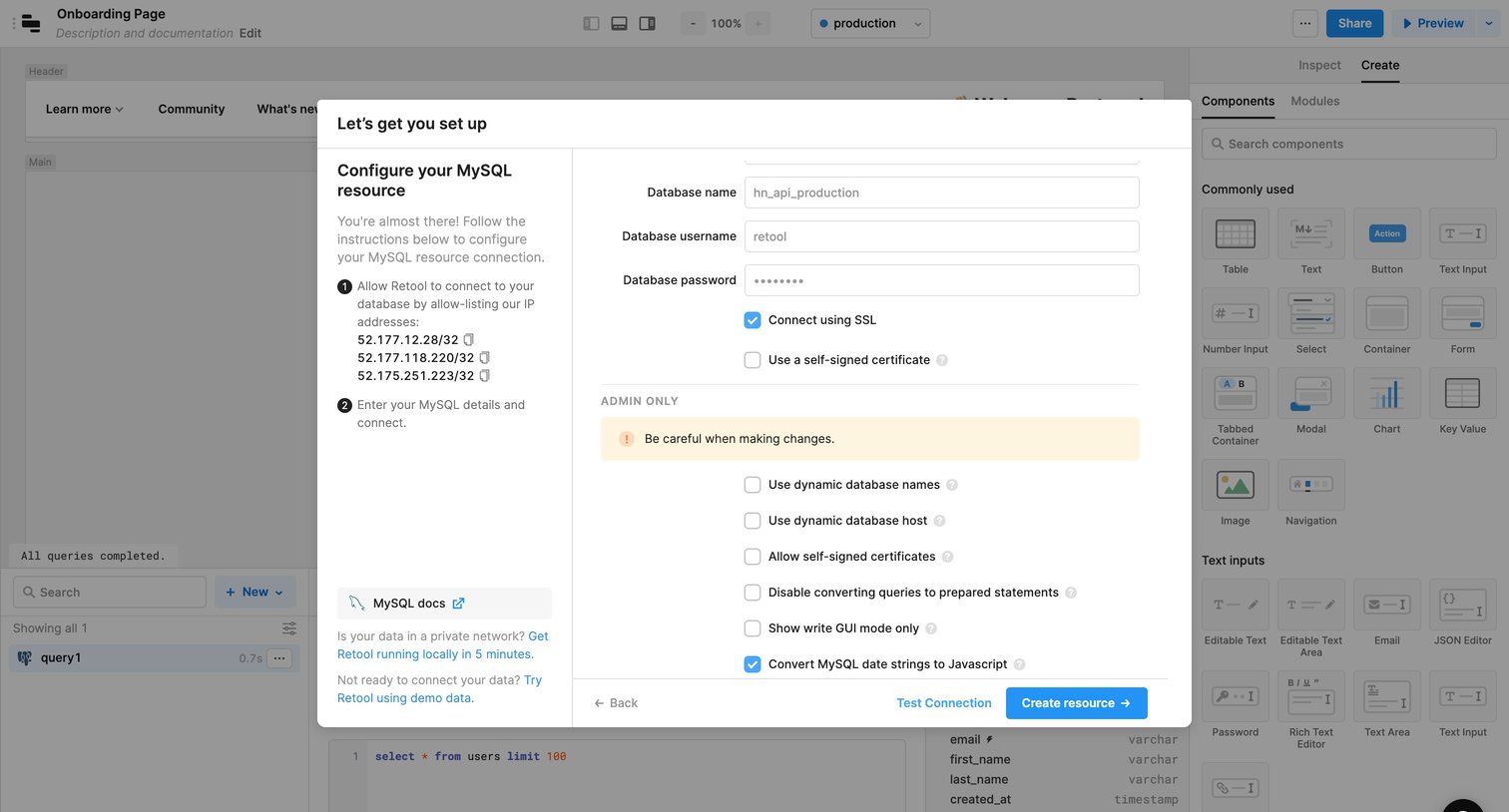The height and width of the screenshot is (812, 1509).
Task: Copy IP address 52.177.118.220/32
Action: click(x=484, y=358)
